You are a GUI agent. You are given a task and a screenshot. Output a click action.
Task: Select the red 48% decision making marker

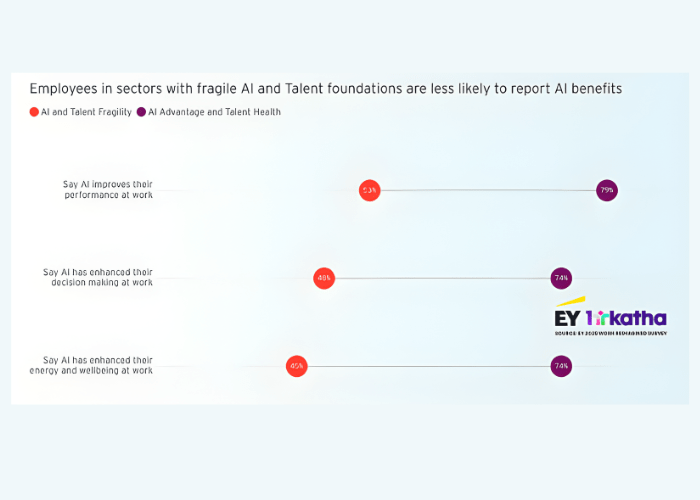click(324, 279)
